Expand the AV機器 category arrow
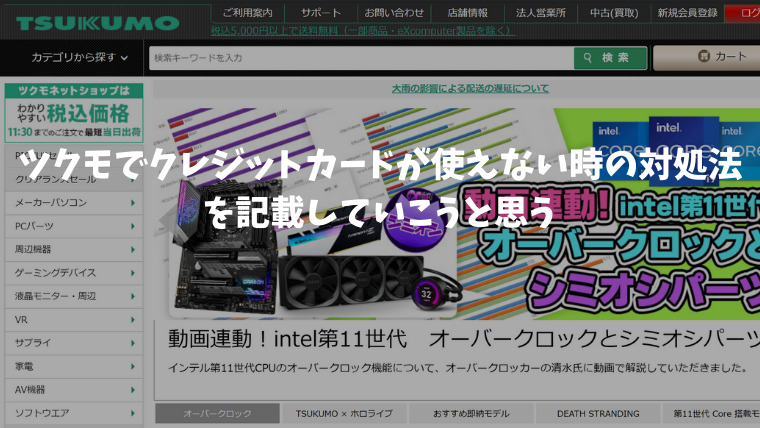Image resolution: width=760 pixels, height=428 pixels. coord(132,390)
